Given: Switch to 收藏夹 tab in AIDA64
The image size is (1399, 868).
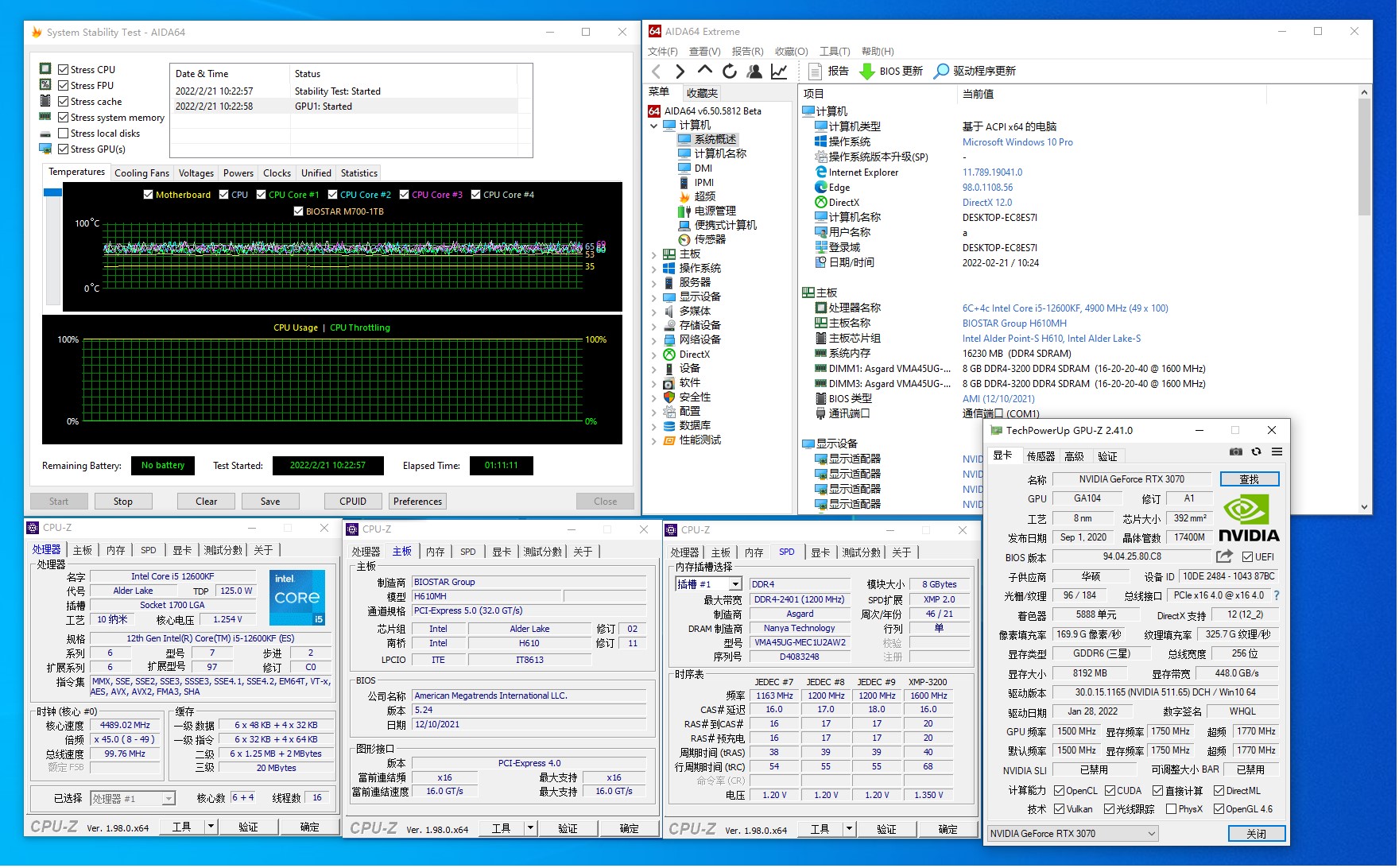Looking at the screenshot, I should pos(702,93).
